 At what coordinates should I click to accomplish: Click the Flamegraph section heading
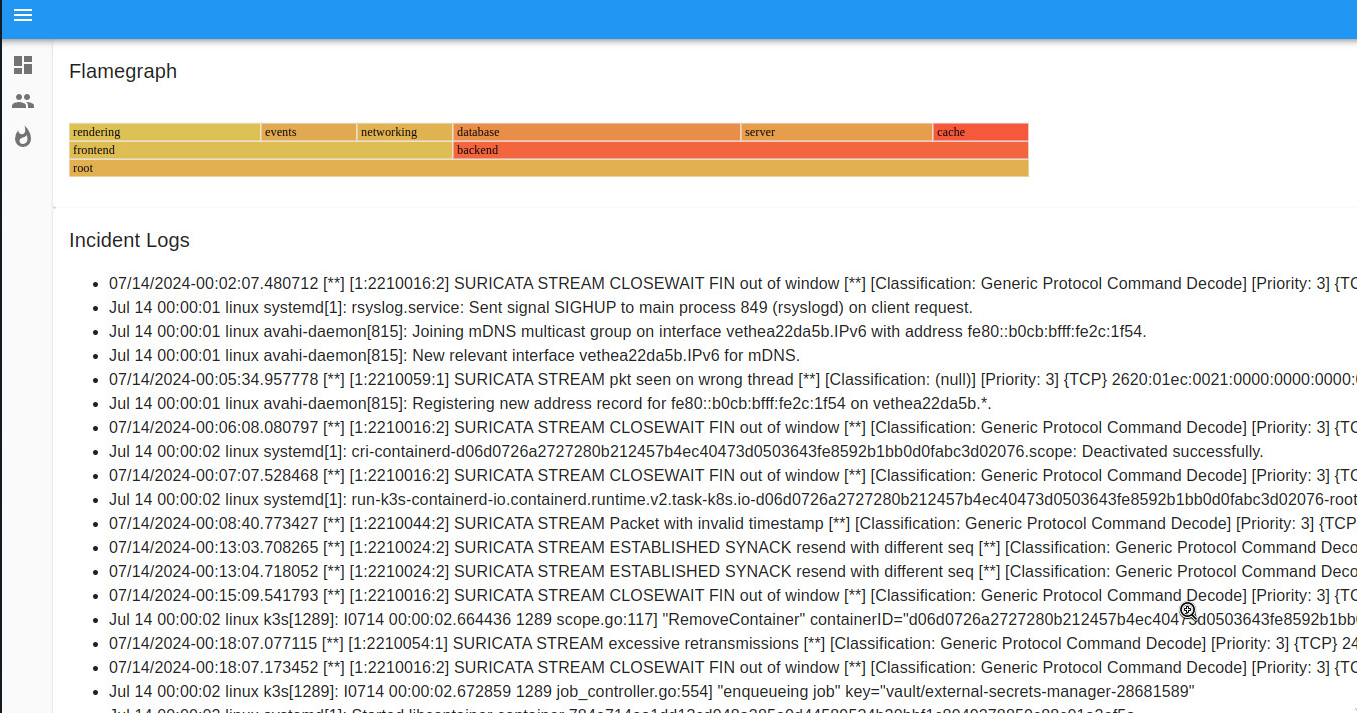tap(123, 71)
